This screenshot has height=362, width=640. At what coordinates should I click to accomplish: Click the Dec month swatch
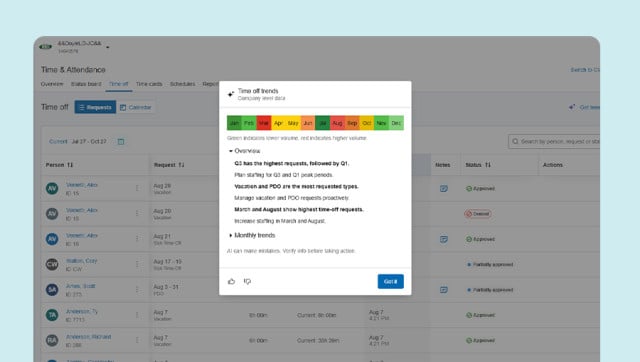396,123
